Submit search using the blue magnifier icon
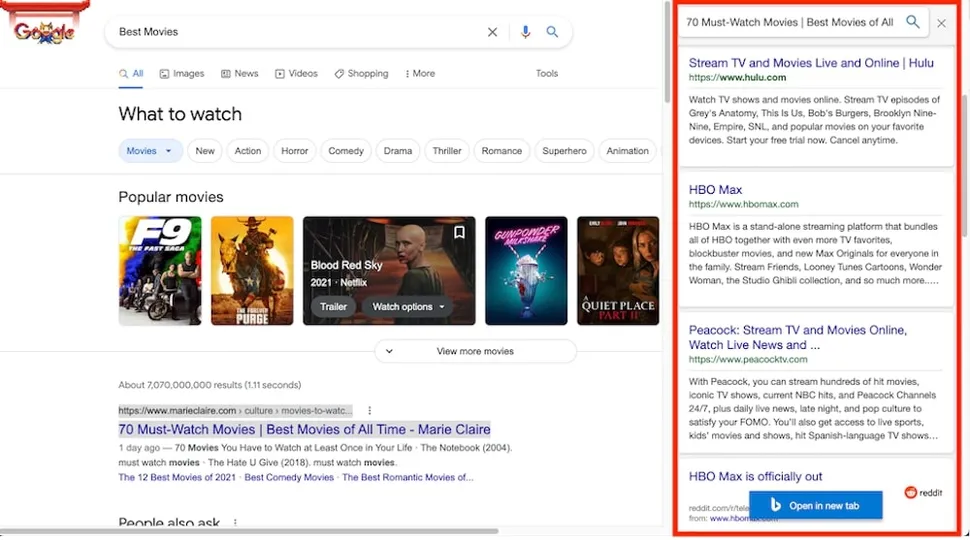970x540 pixels. 552,32
